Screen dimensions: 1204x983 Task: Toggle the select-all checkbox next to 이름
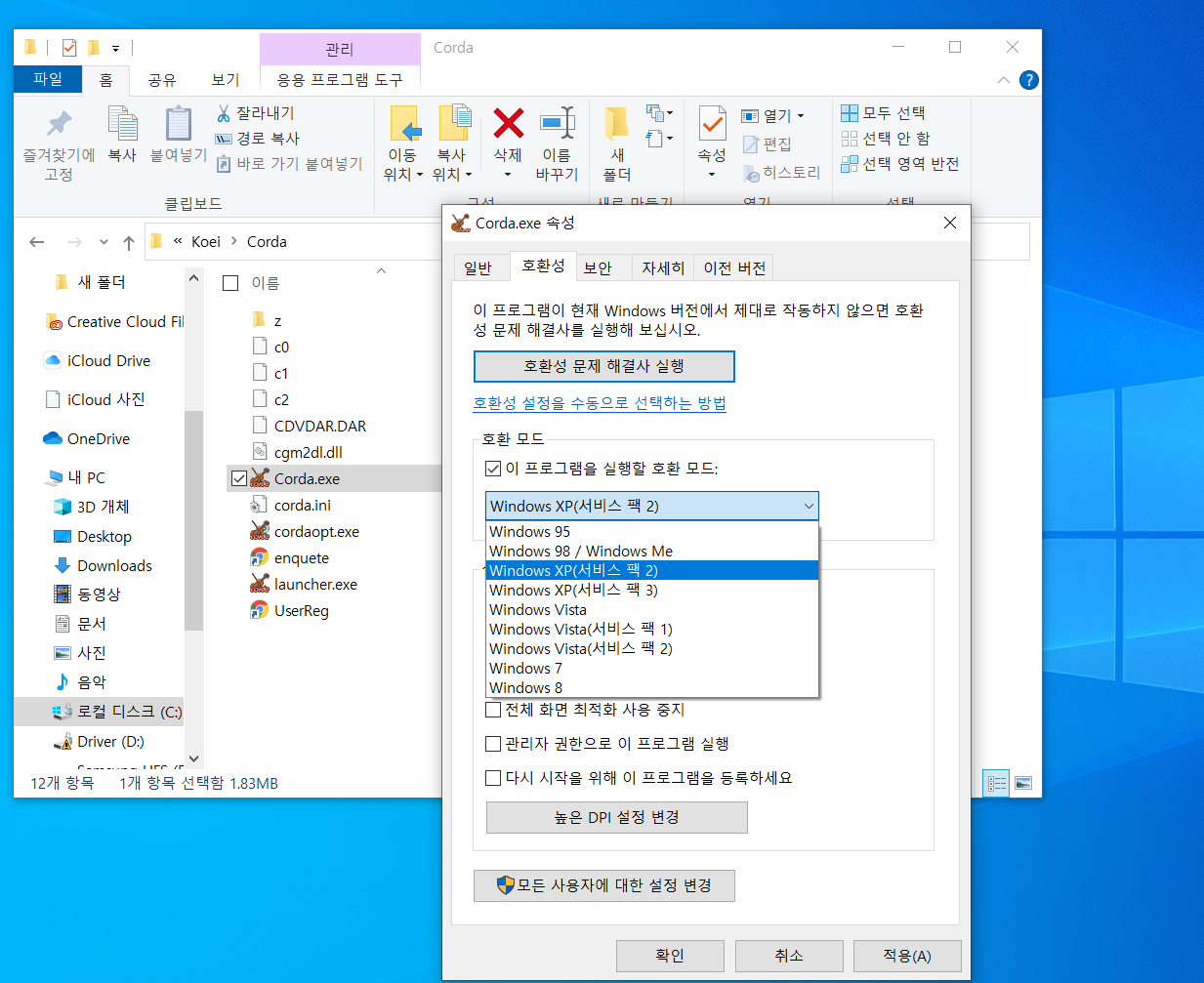[230, 283]
